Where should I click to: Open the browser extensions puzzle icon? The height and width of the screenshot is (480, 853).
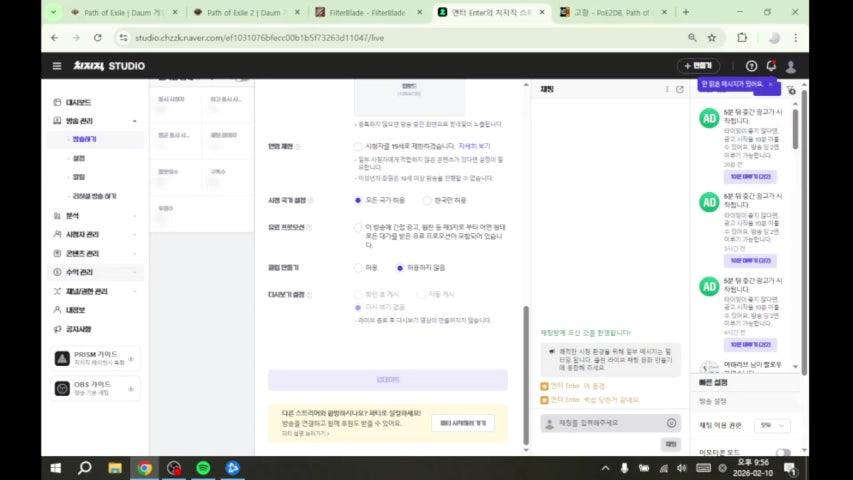click(x=742, y=38)
